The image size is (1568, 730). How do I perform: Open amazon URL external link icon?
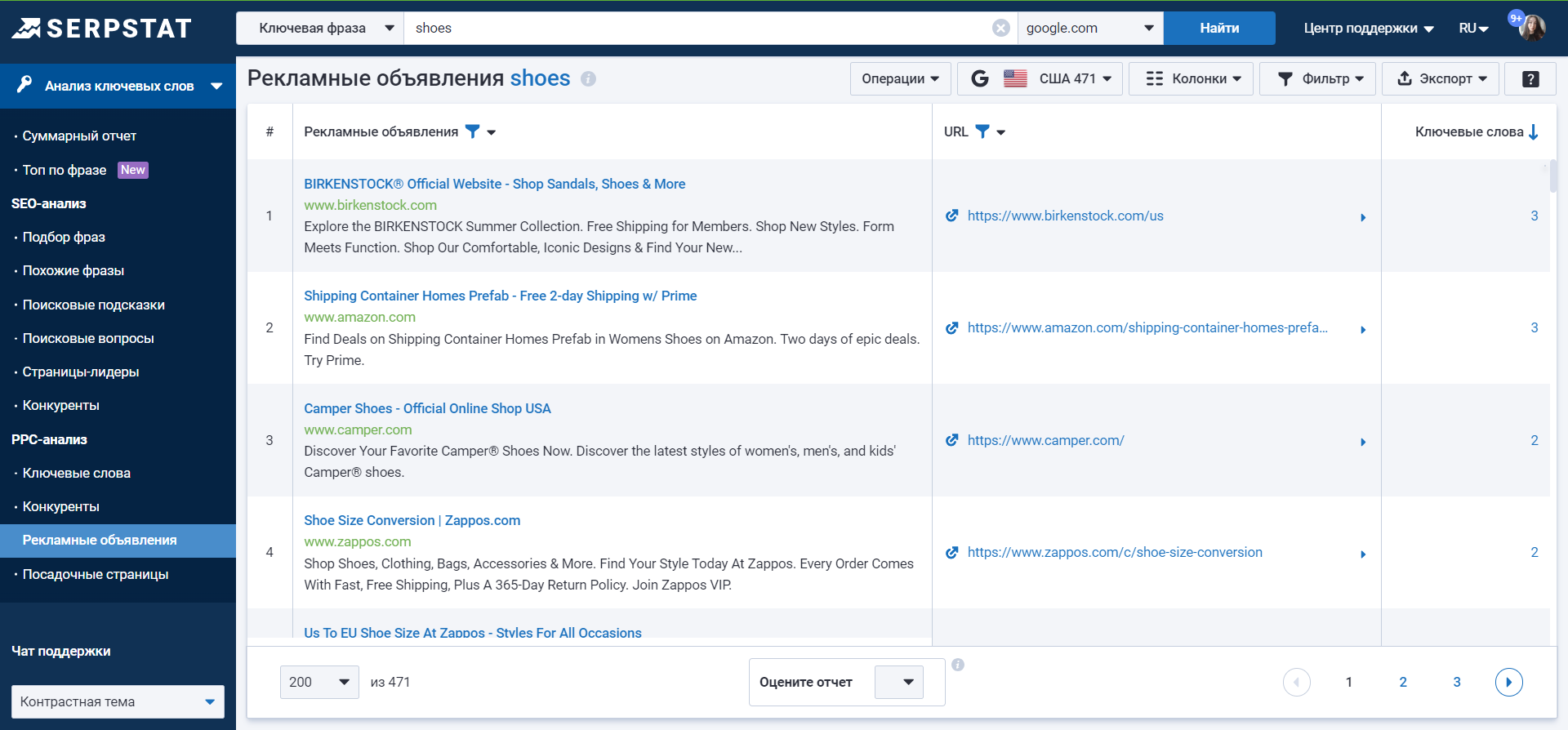(x=951, y=327)
